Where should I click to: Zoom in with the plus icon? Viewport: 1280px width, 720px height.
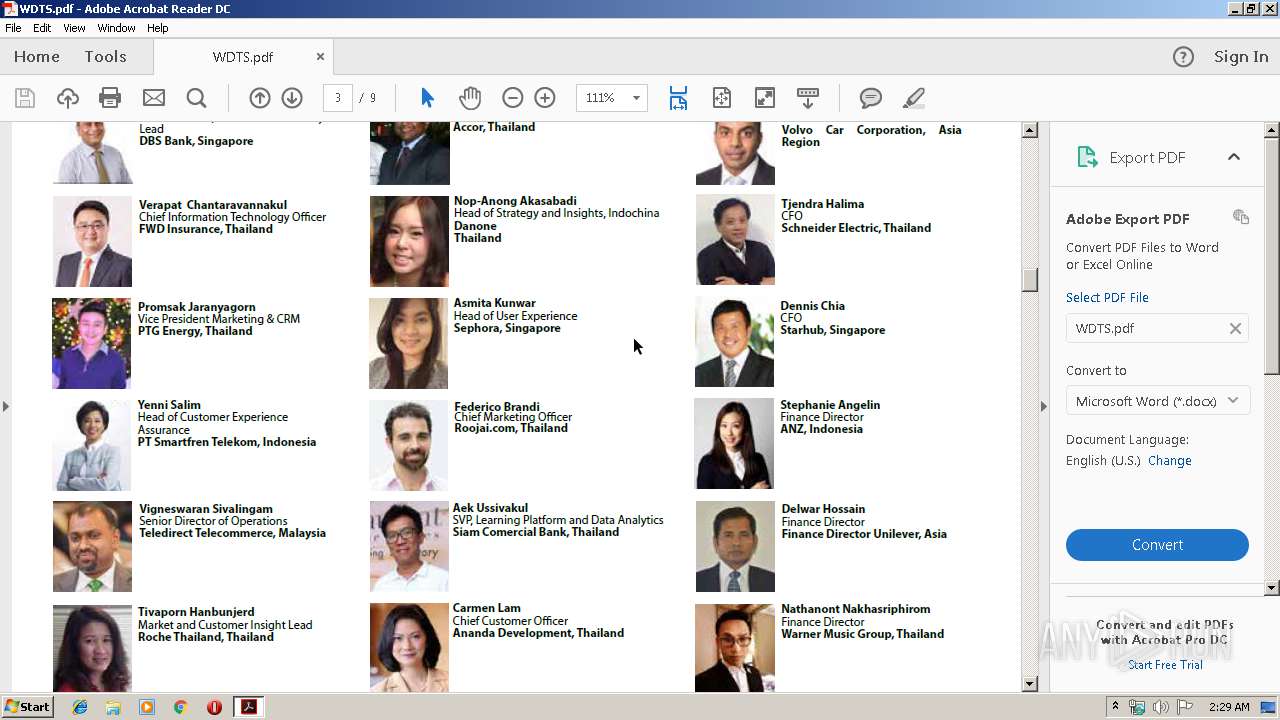[x=545, y=98]
